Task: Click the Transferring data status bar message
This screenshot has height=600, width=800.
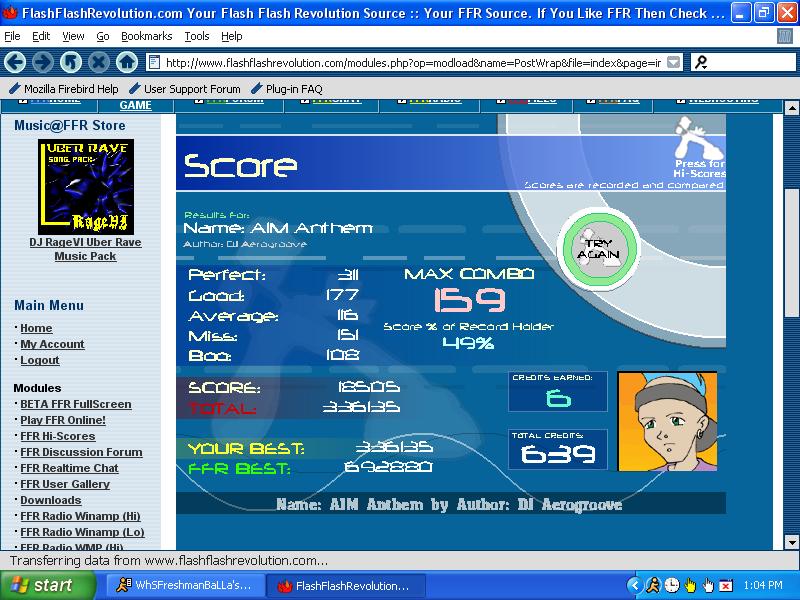Action: tap(169, 561)
